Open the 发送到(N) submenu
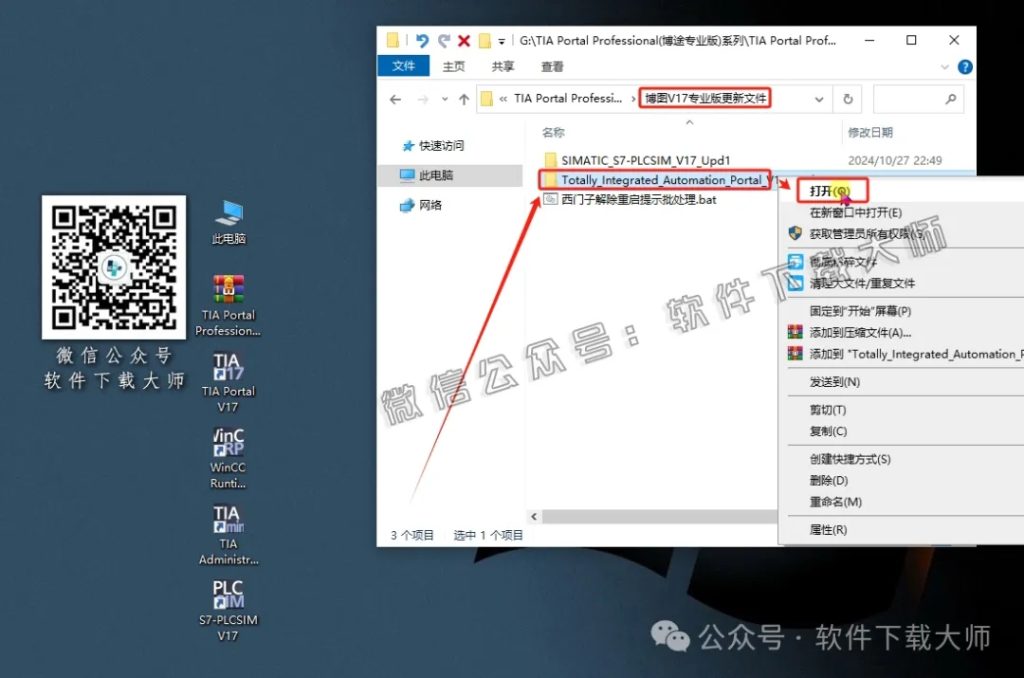Image resolution: width=1024 pixels, height=678 pixels. pyautogui.click(x=836, y=381)
